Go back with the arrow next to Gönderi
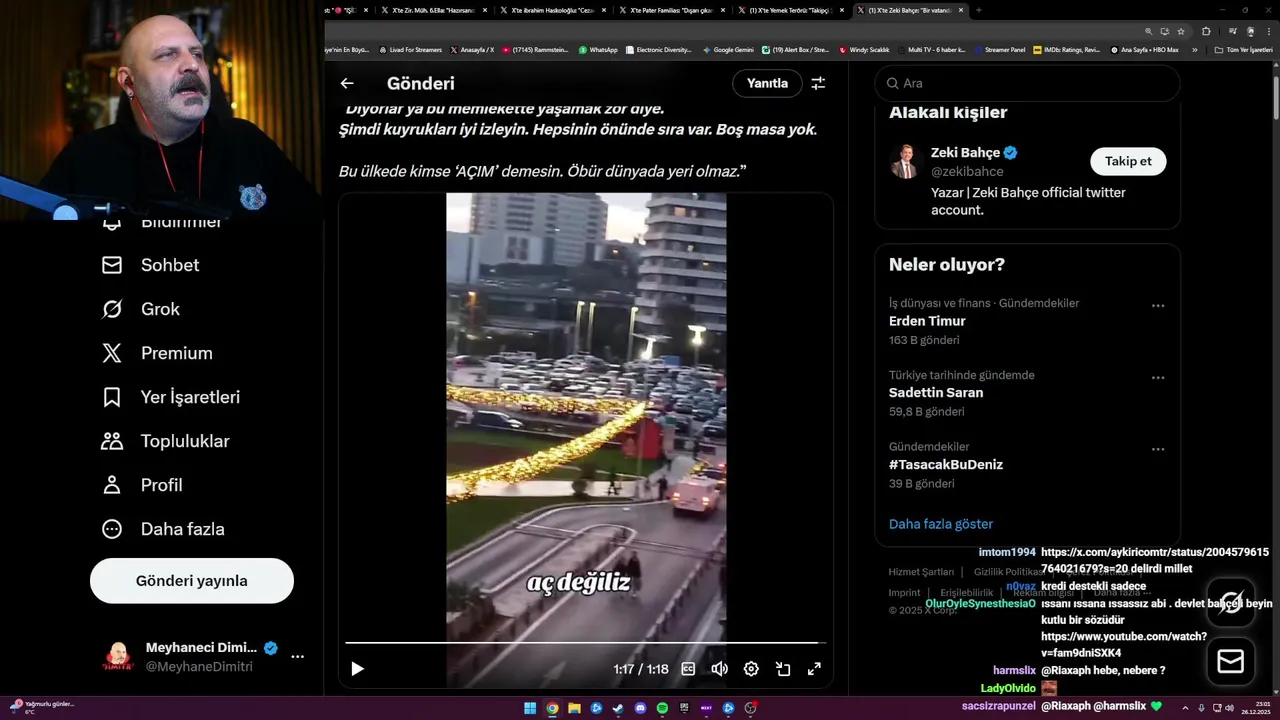This screenshot has height=720, width=1280. click(x=347, y=84)
